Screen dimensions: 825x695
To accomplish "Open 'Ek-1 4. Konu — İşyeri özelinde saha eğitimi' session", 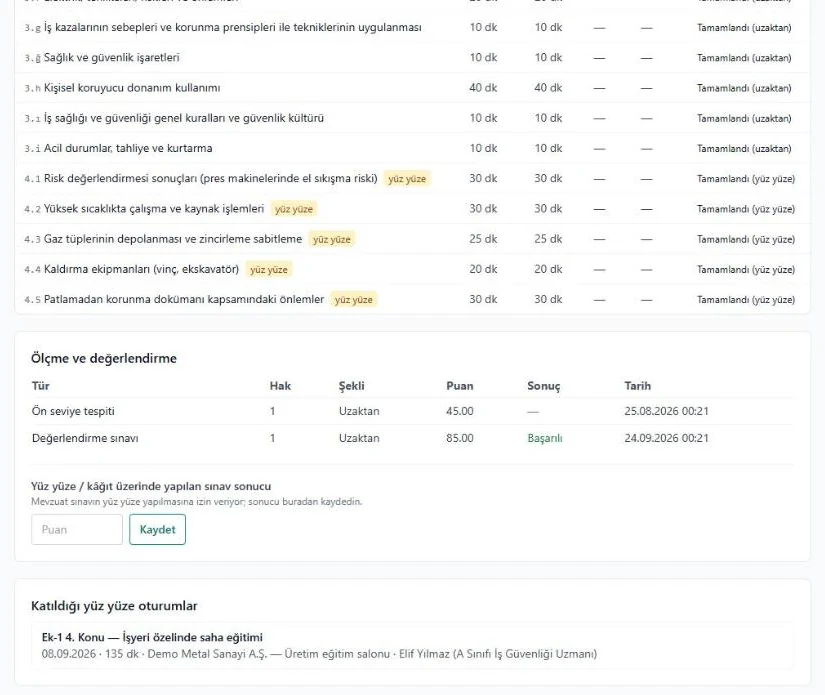I will coord(152,637).
